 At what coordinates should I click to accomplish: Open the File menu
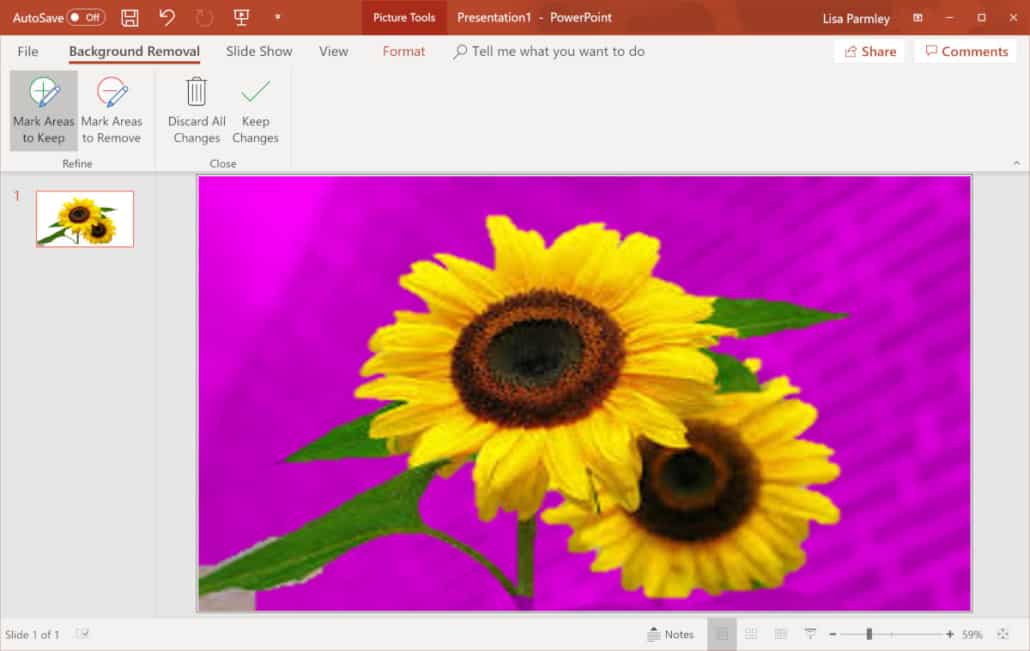click(x=27, y=51)
